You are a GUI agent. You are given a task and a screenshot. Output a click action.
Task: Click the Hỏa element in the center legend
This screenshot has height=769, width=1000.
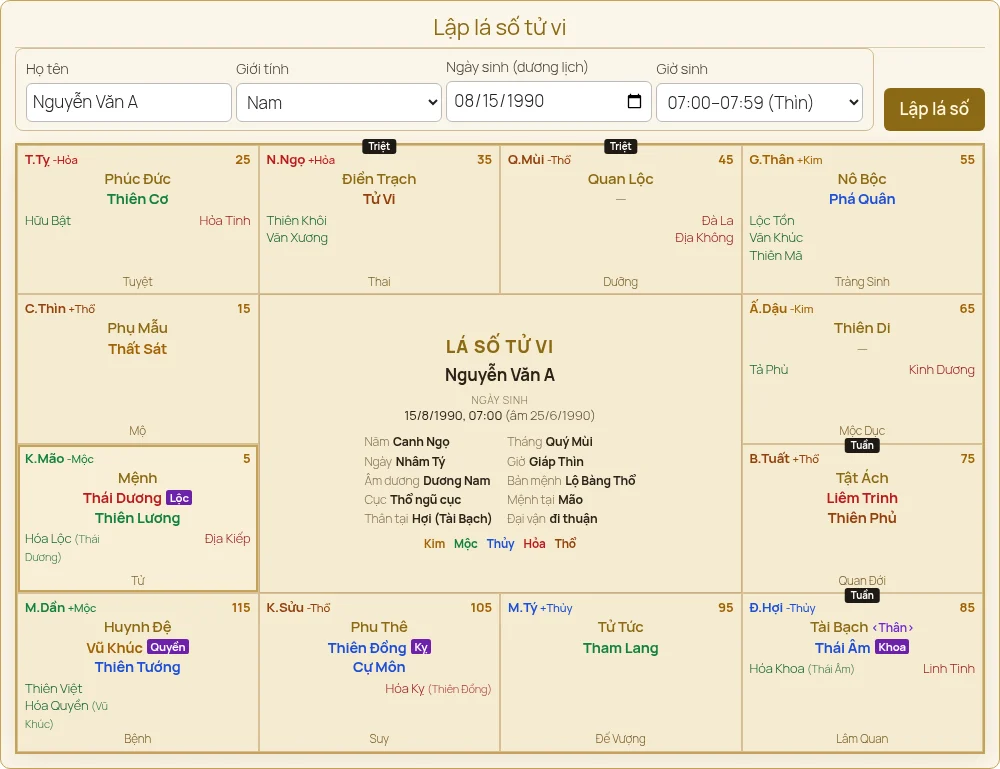tap(534, 544)
